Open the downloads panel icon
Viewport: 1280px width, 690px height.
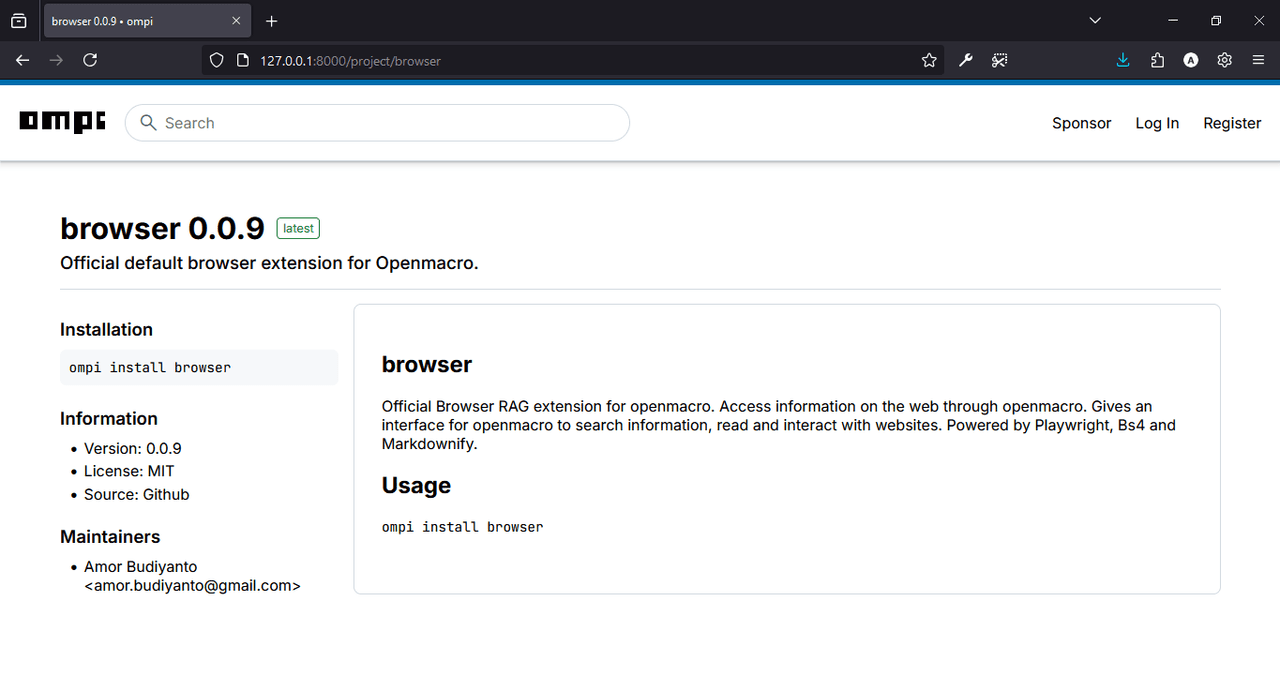[1123, 60]
